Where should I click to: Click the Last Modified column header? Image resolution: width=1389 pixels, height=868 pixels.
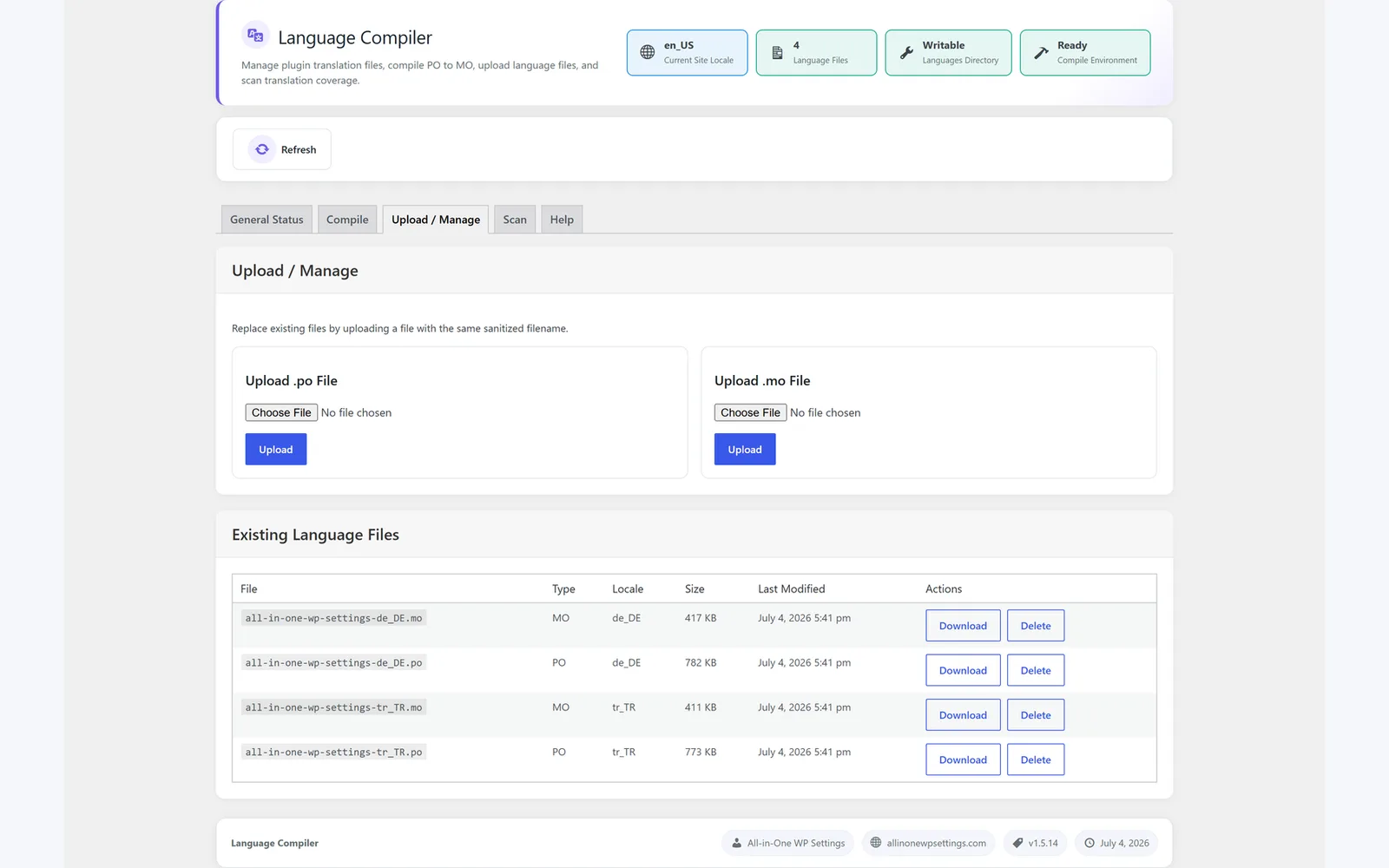coord(792,589)
